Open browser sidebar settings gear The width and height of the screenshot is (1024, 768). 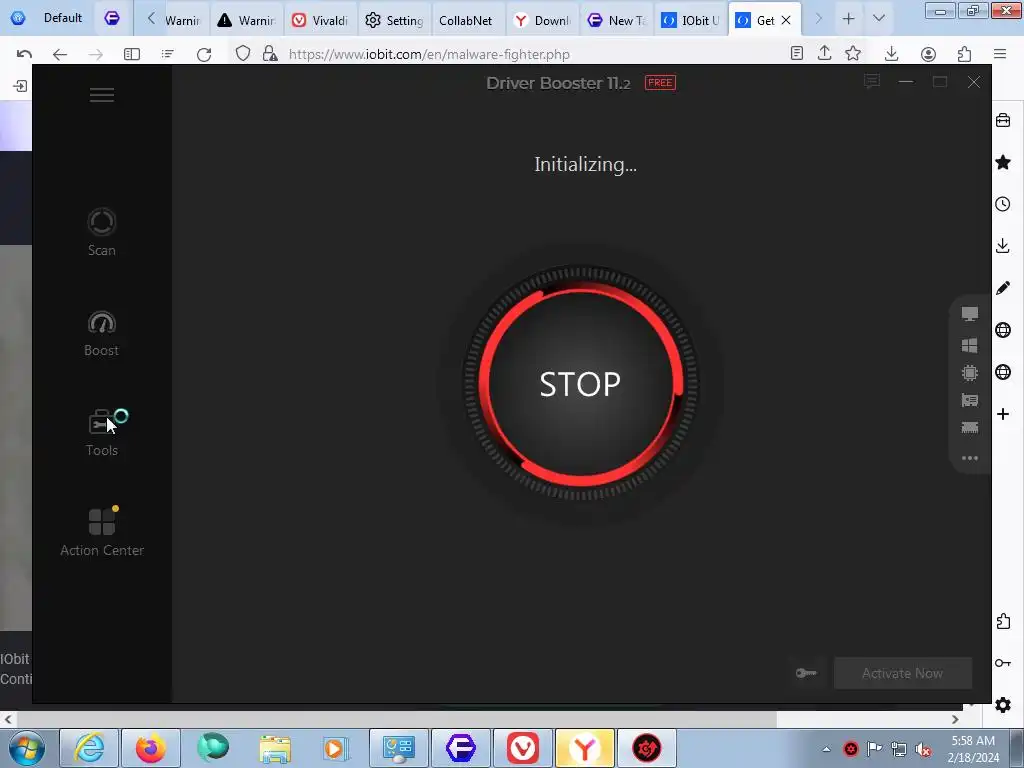pyautogui.click(x=1003, y=705)
